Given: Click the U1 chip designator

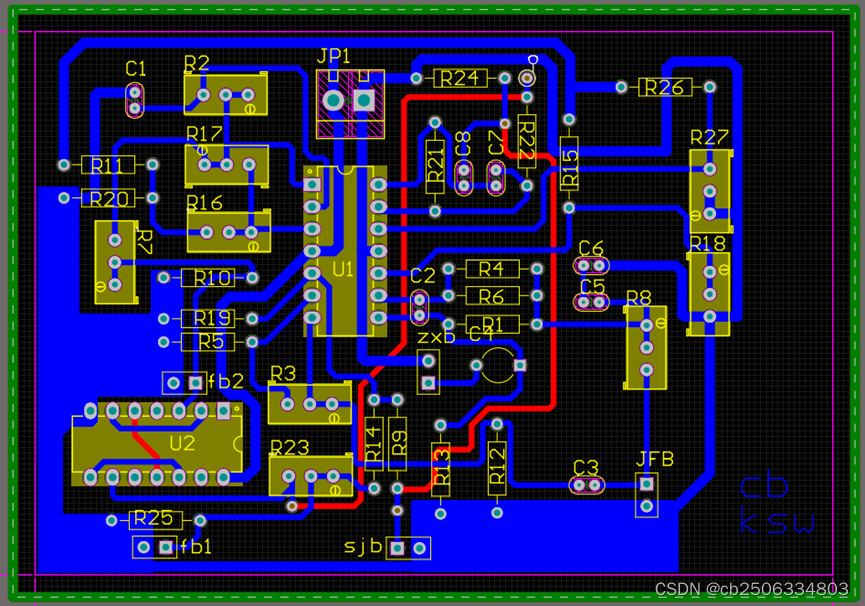Looking at the screenshot, I should tap(343, 269).
